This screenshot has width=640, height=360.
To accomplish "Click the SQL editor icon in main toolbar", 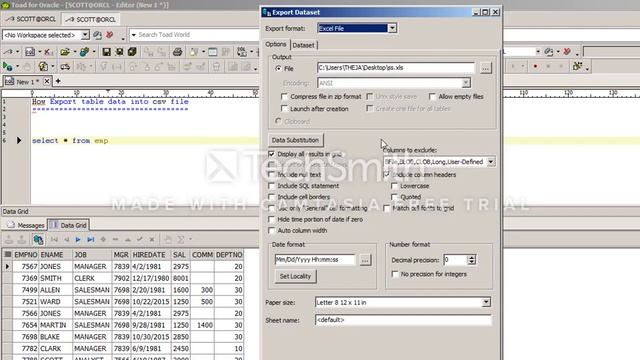I will [x=30, y=52].
